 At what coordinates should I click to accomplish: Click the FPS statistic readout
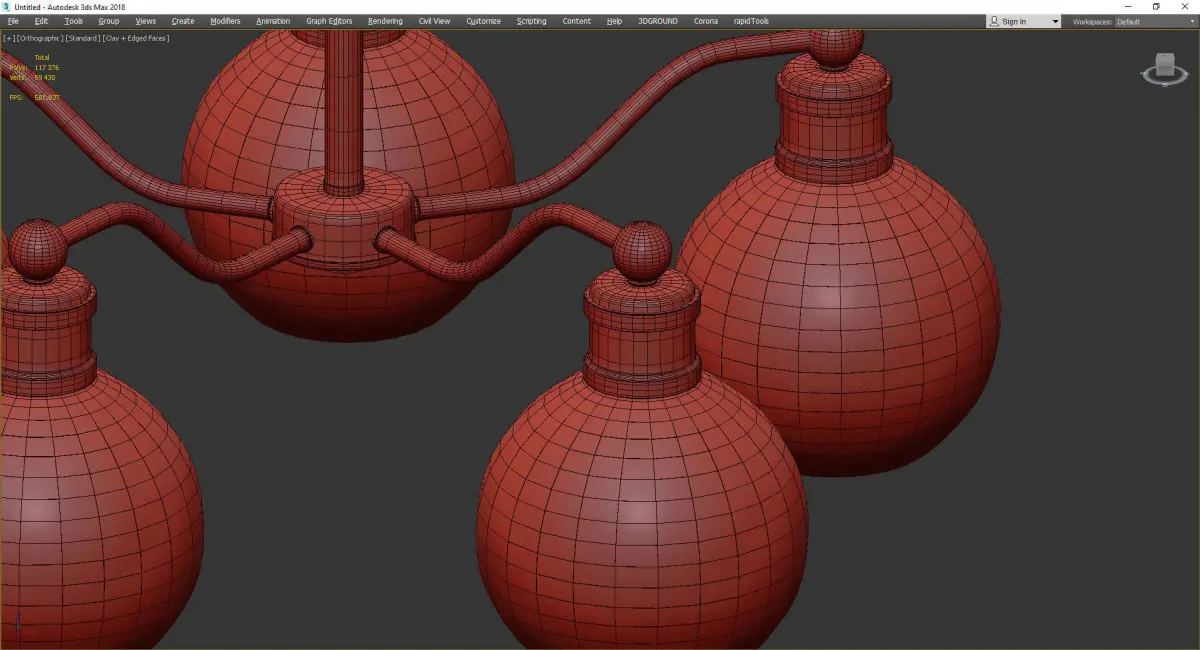(x=33, y=98)
